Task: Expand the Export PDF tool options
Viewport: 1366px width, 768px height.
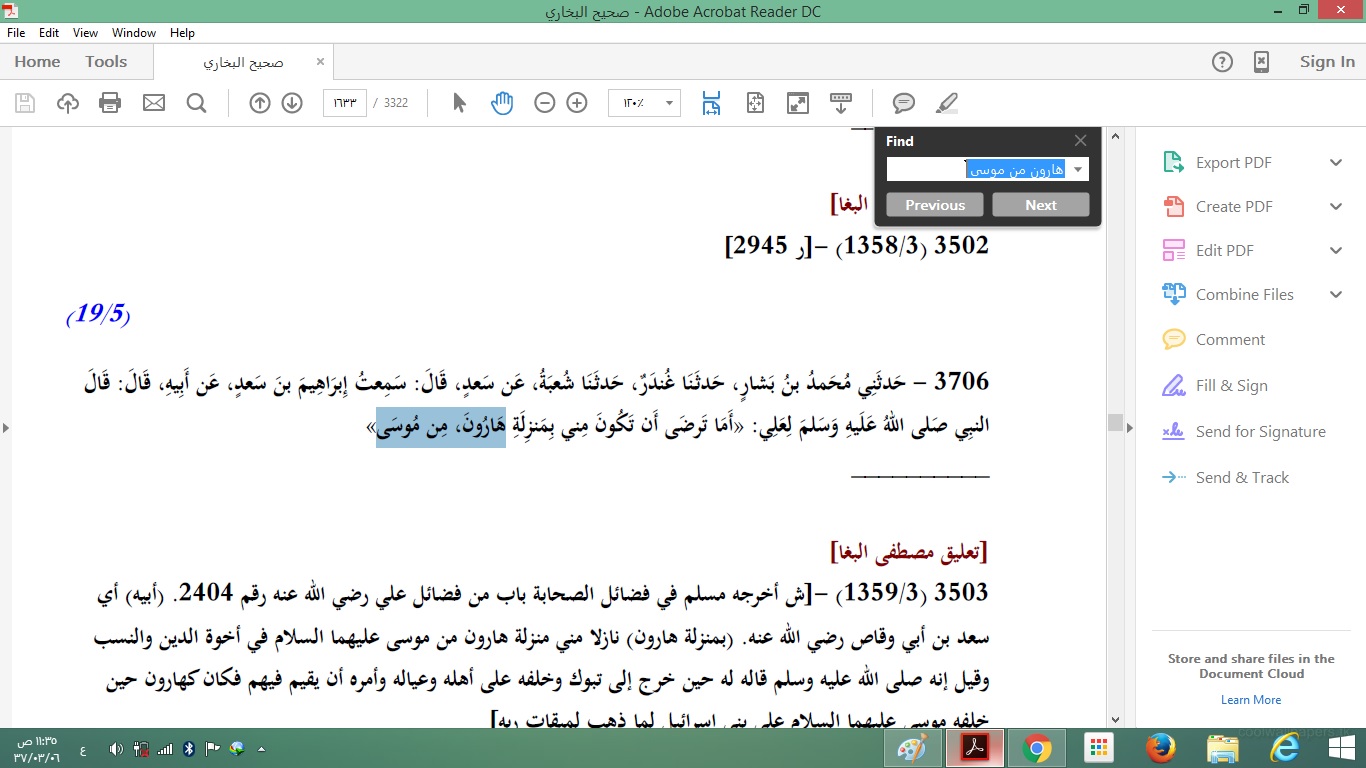Action: click(x=1335, y=163)
